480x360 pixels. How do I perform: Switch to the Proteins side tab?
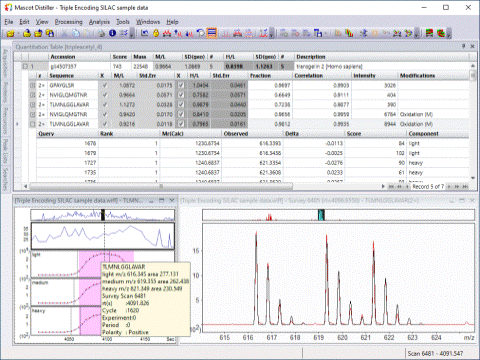click(5, 92)
